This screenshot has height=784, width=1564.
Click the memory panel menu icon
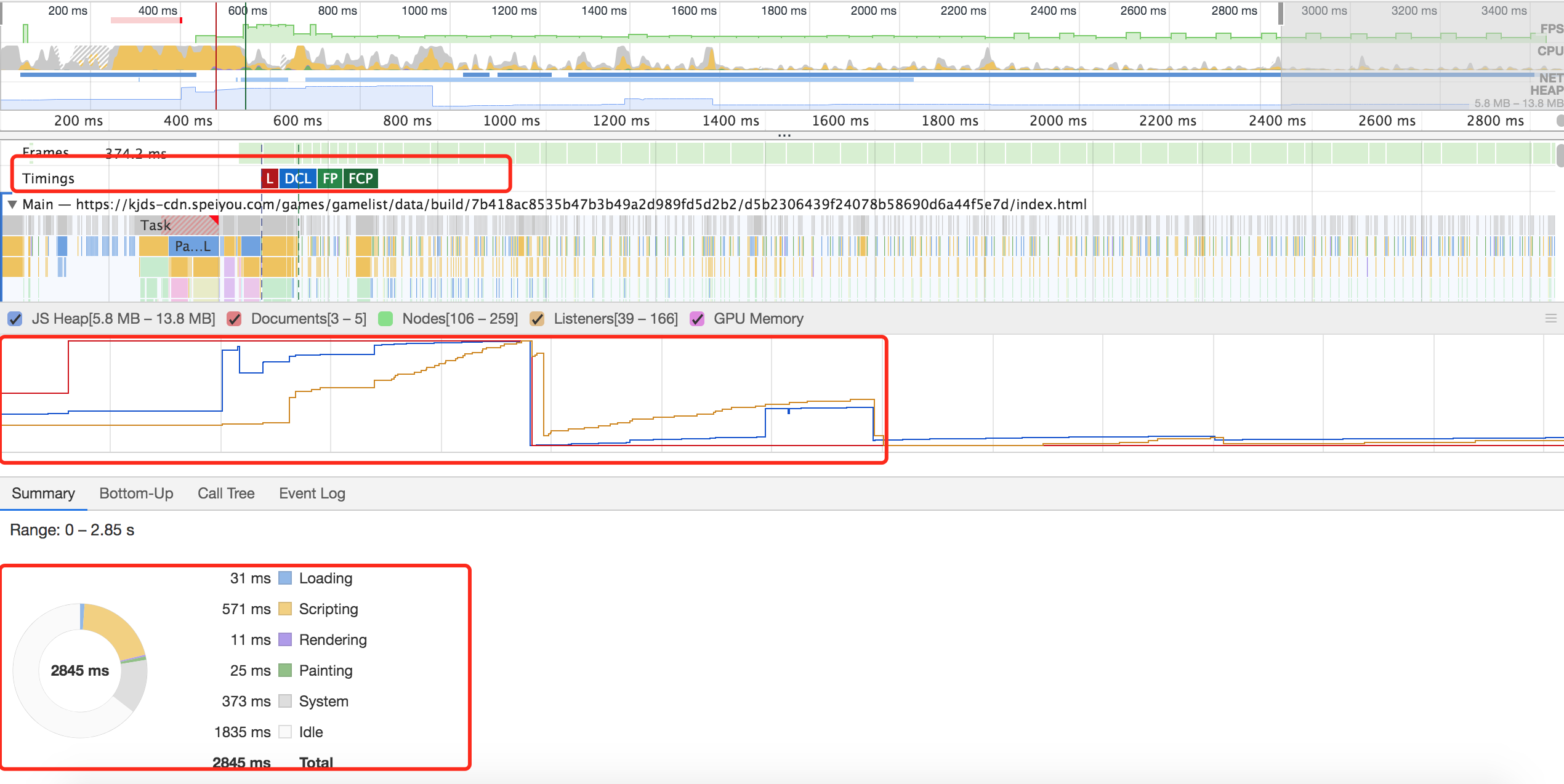(1550, 318)
